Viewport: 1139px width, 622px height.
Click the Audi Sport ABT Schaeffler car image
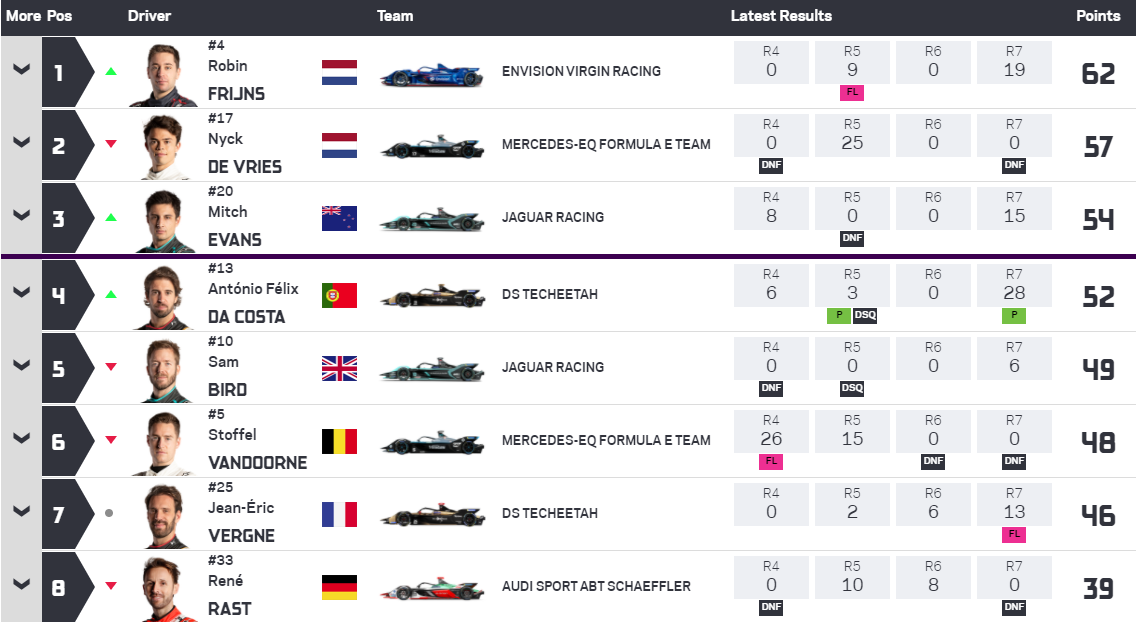[431, 587]
